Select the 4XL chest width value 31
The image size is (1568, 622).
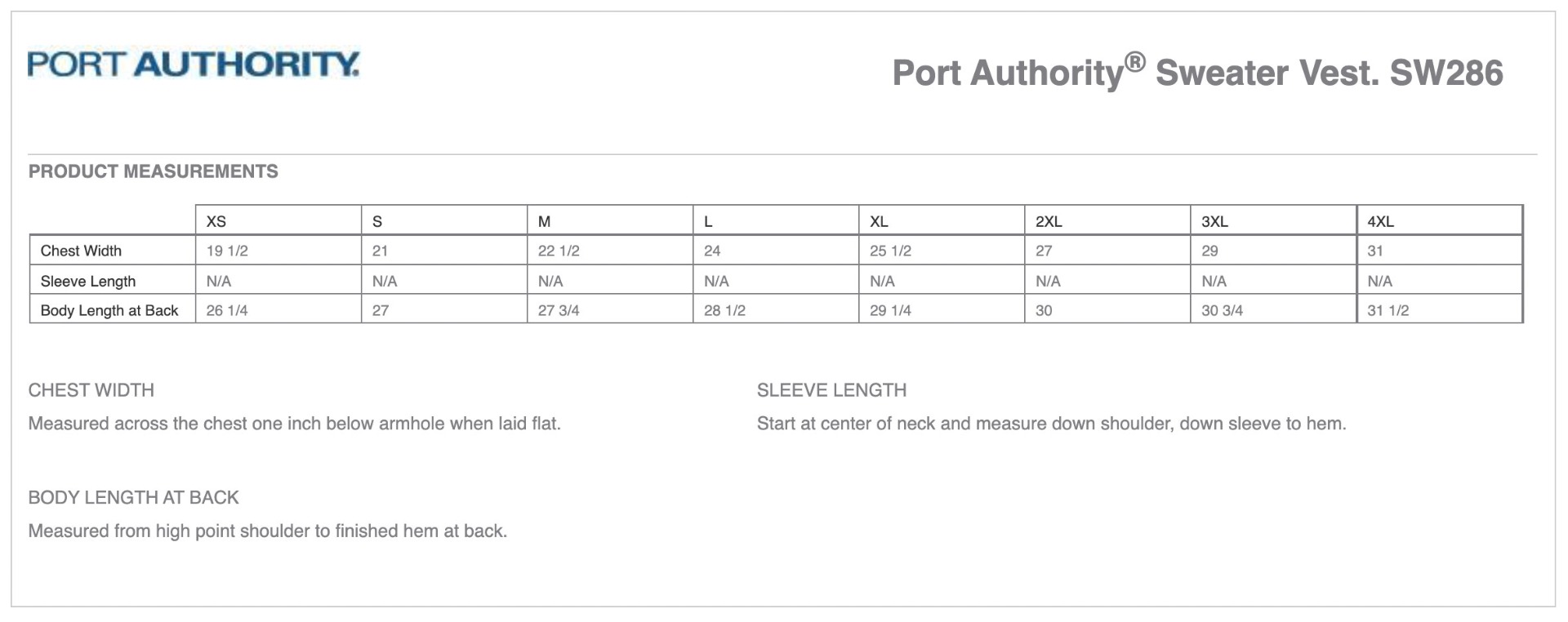pyautogui.click(x=1375, y=251)
